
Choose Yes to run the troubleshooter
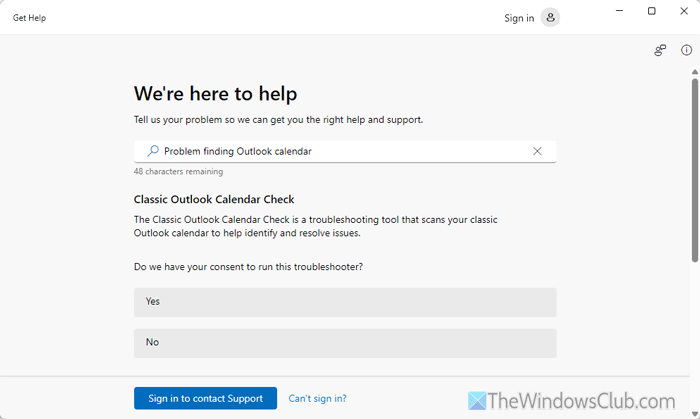pos(345,301)
